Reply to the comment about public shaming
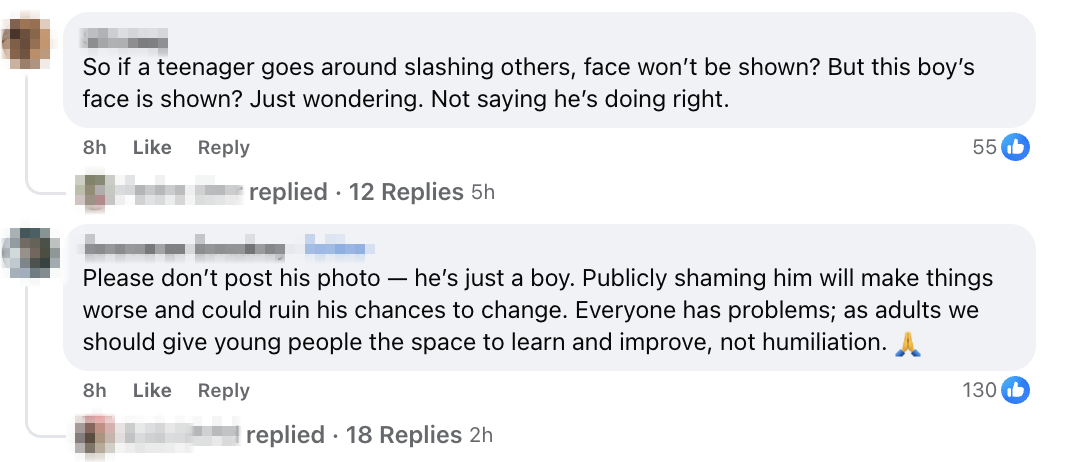Viewport: 1080px width, 462px height. point(223,390)
